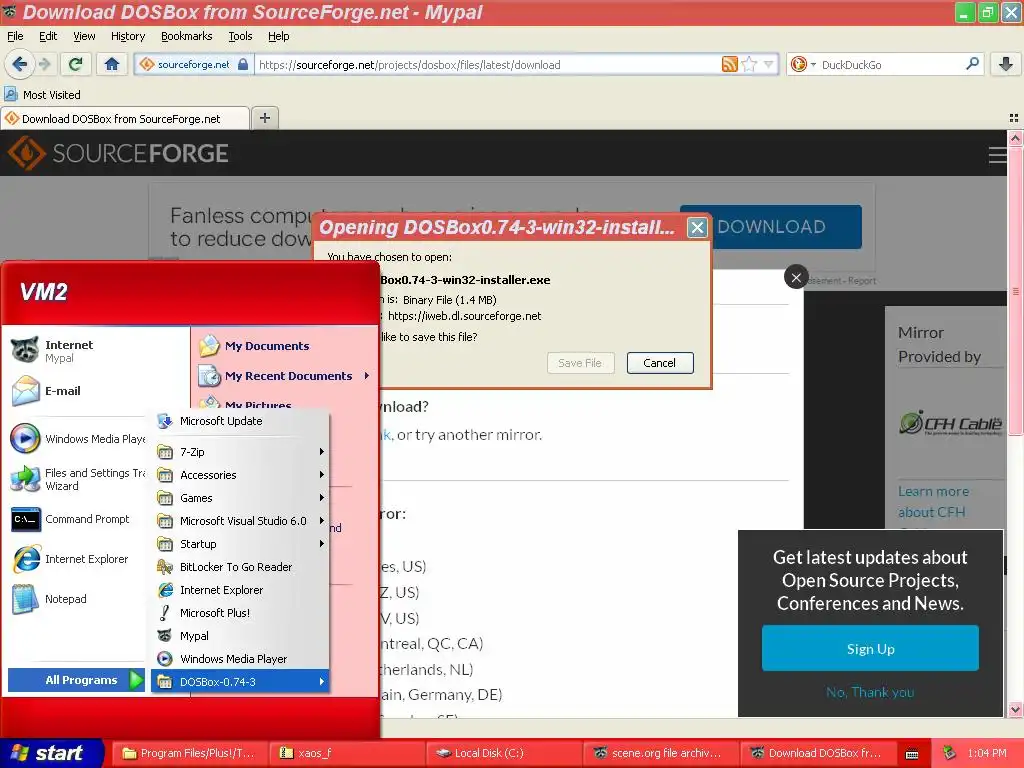The image size is (1024, 768).
Task: Launch BitLocker To Go Reader
Action: tap(240, 567)
